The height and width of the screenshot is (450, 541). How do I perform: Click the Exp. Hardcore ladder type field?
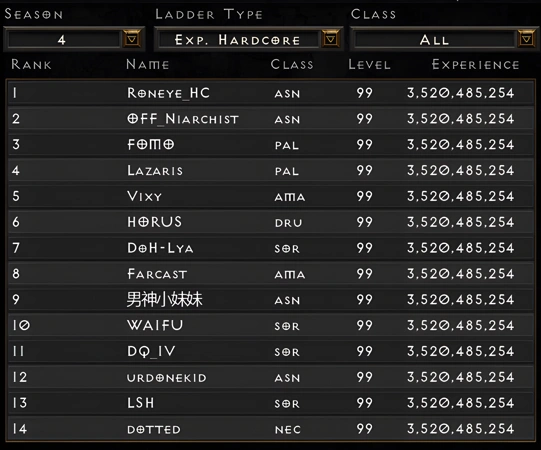pyautogui.click(x=238, y=40)
